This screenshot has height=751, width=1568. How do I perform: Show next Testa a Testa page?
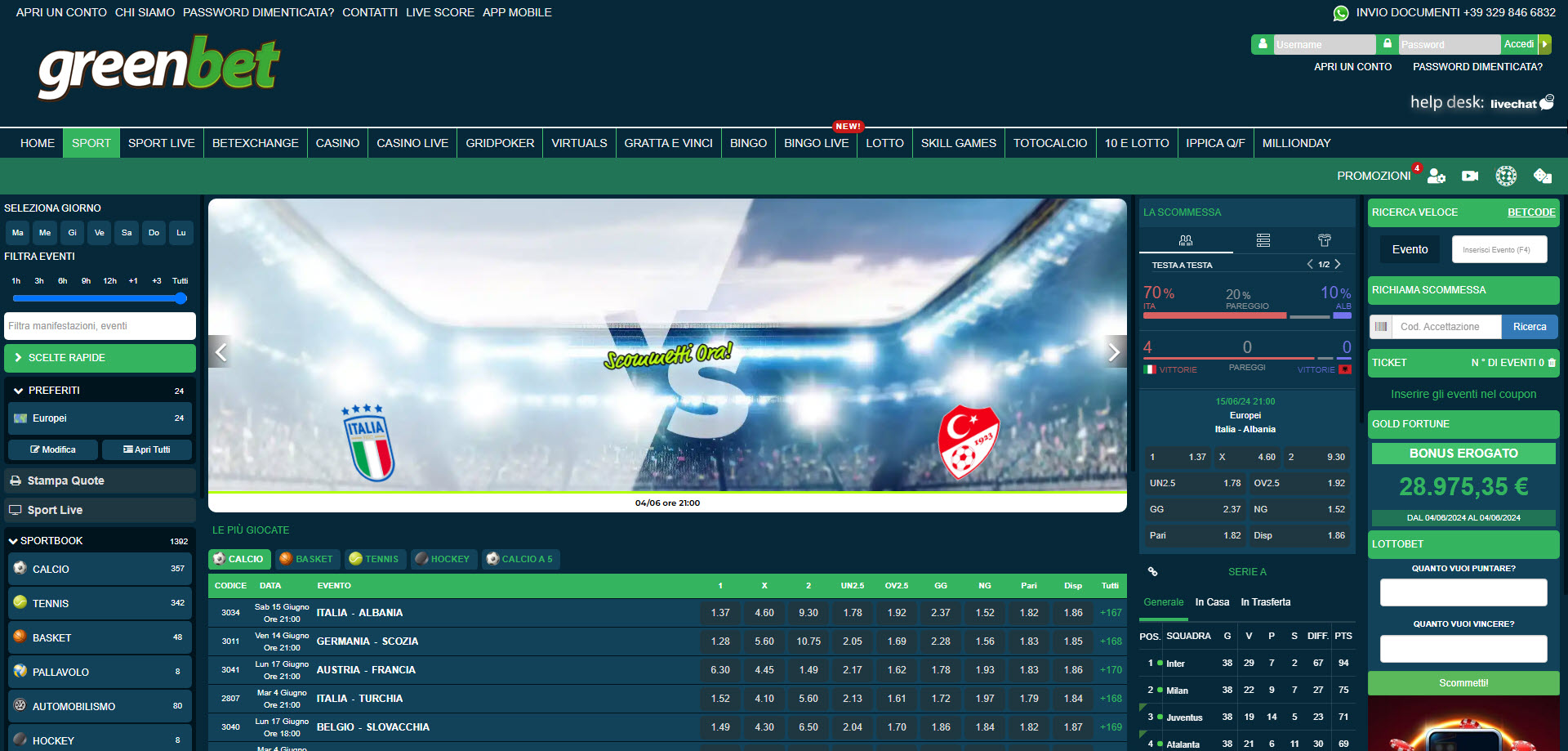click(1338, 264)
